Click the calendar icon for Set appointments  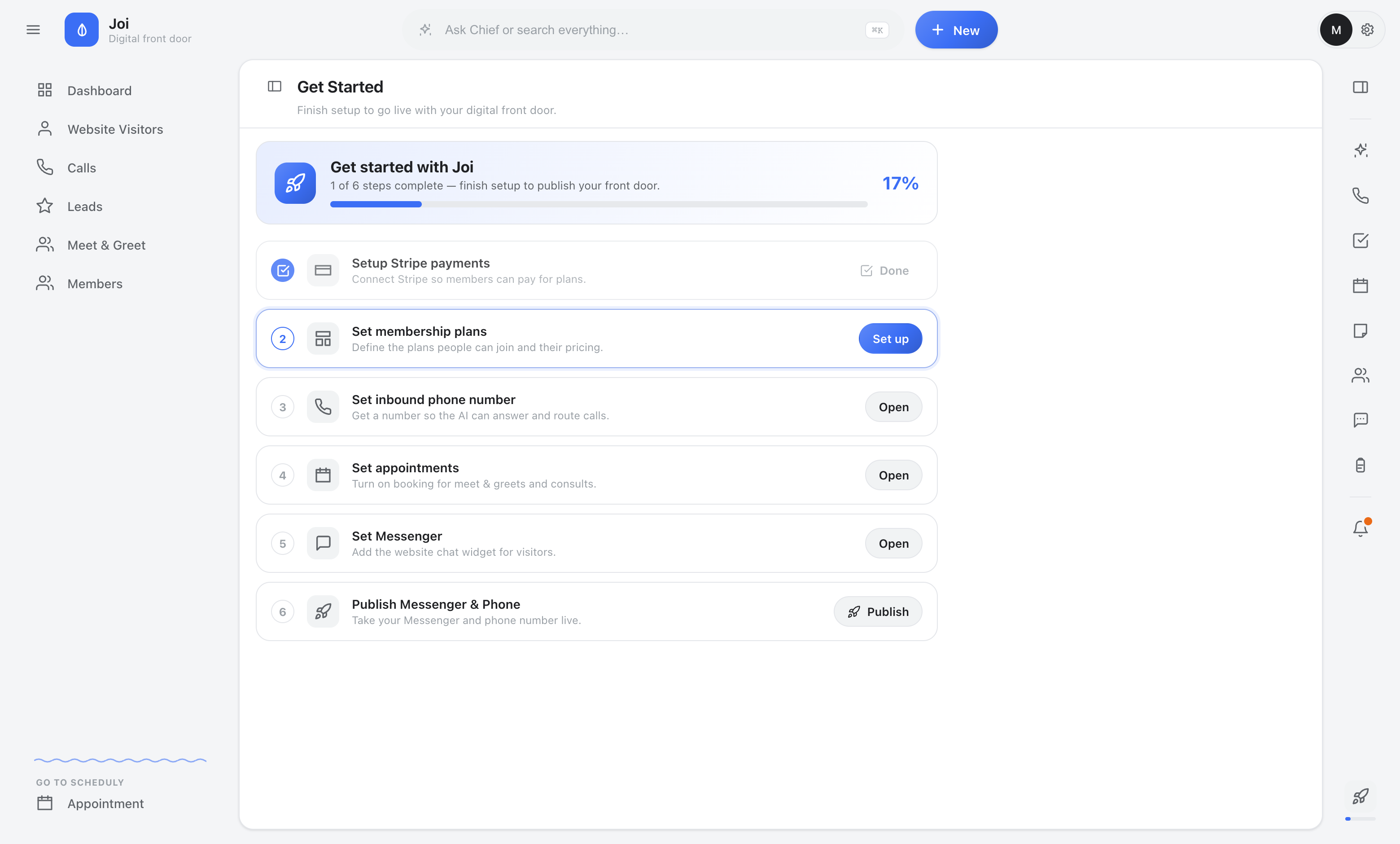point(323,475)
